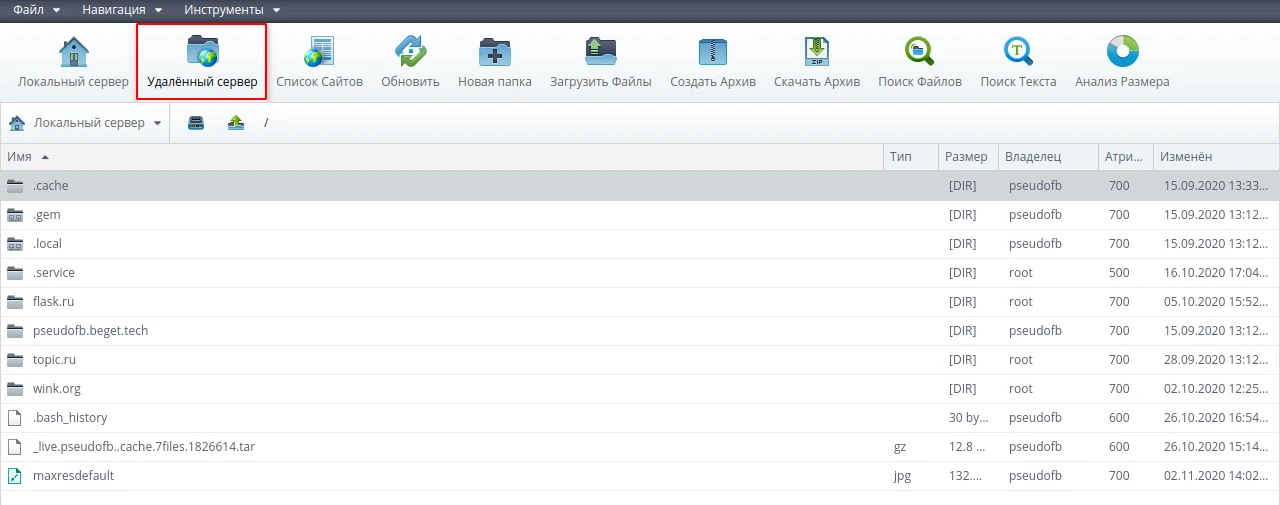This screenshot has height=505, width=1280.
Task: Open the Список Сайтов list
Action: click(x=319, y=51)
